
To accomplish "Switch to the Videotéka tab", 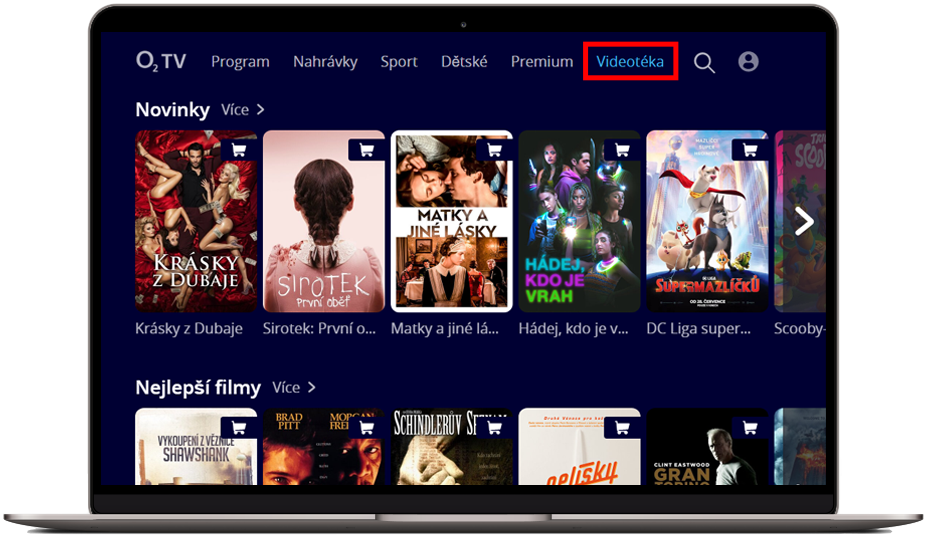I will click(630, 62).
